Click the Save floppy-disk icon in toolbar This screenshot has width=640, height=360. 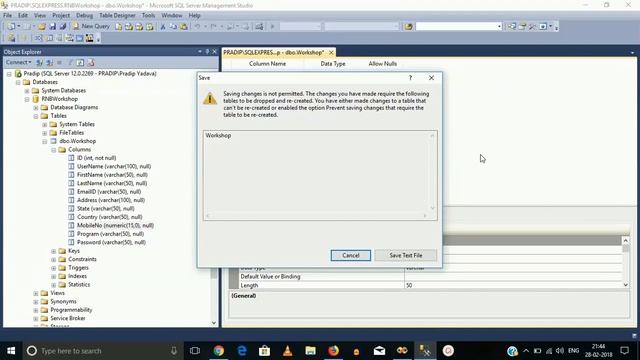(x=52, y=27)
